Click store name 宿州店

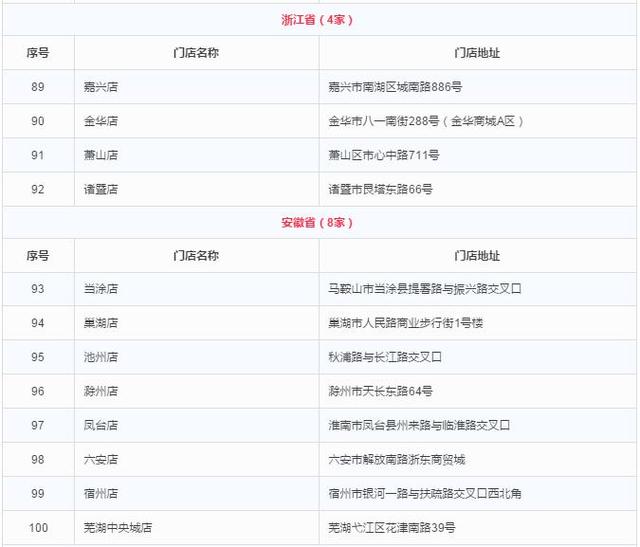(x=101, y=494)
